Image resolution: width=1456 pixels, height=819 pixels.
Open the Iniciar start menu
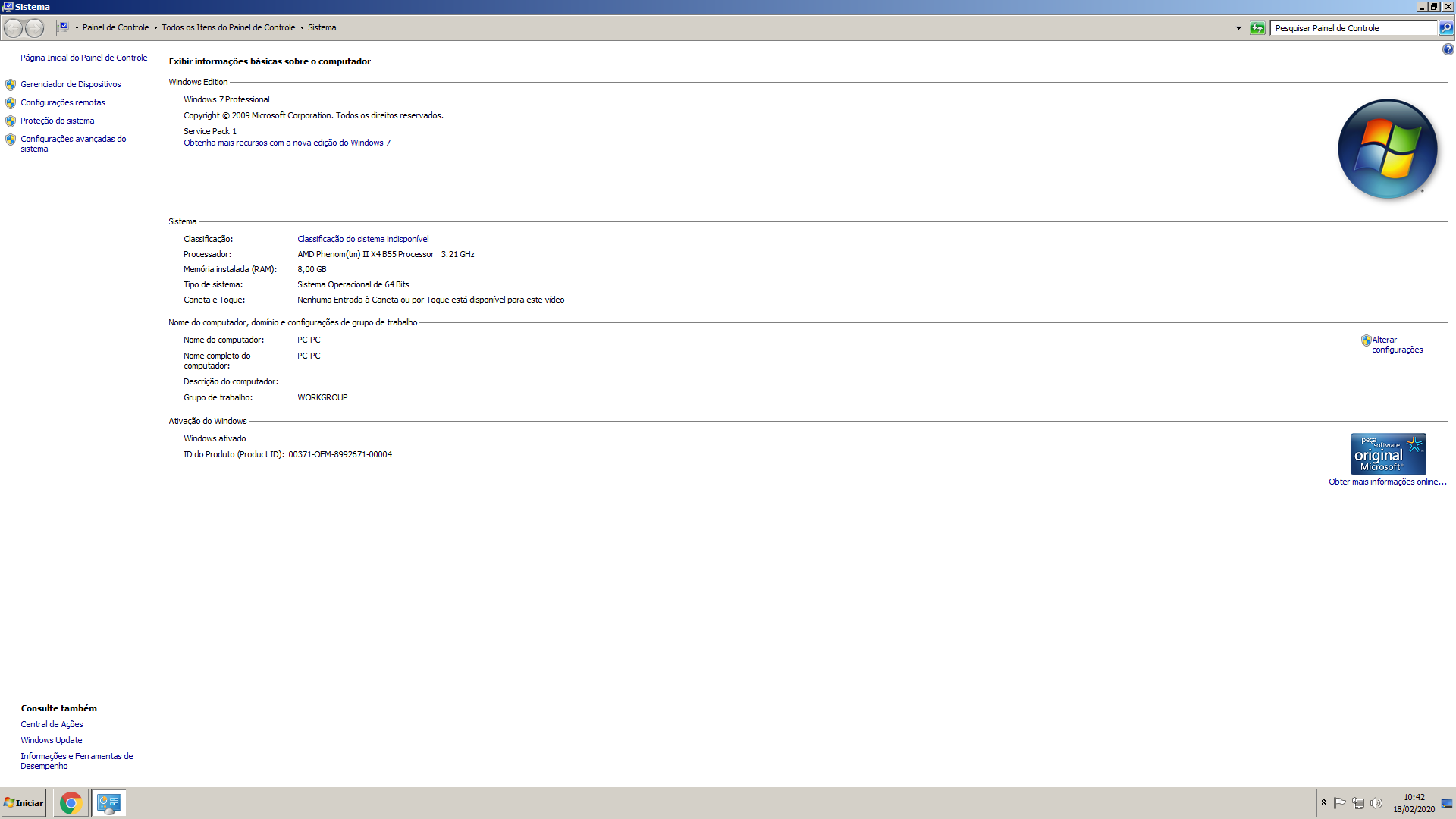tap(24, 802)
